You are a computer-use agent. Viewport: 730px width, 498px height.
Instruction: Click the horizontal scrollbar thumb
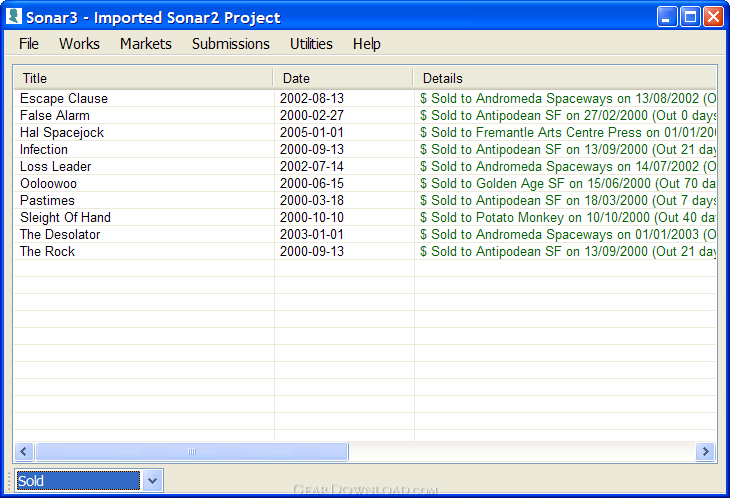tap(192, 451)
